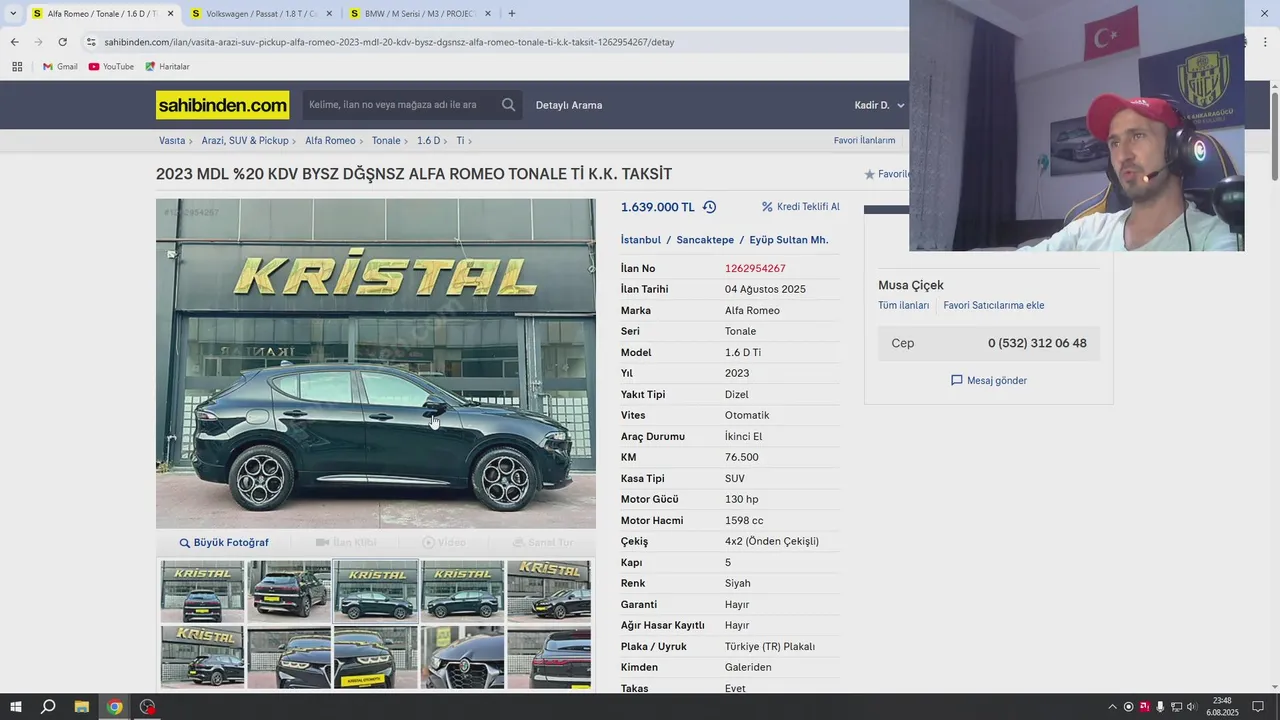Click Tonale breadcrumb
This screenshot has width=1280, height=720.
click(386, 141)
